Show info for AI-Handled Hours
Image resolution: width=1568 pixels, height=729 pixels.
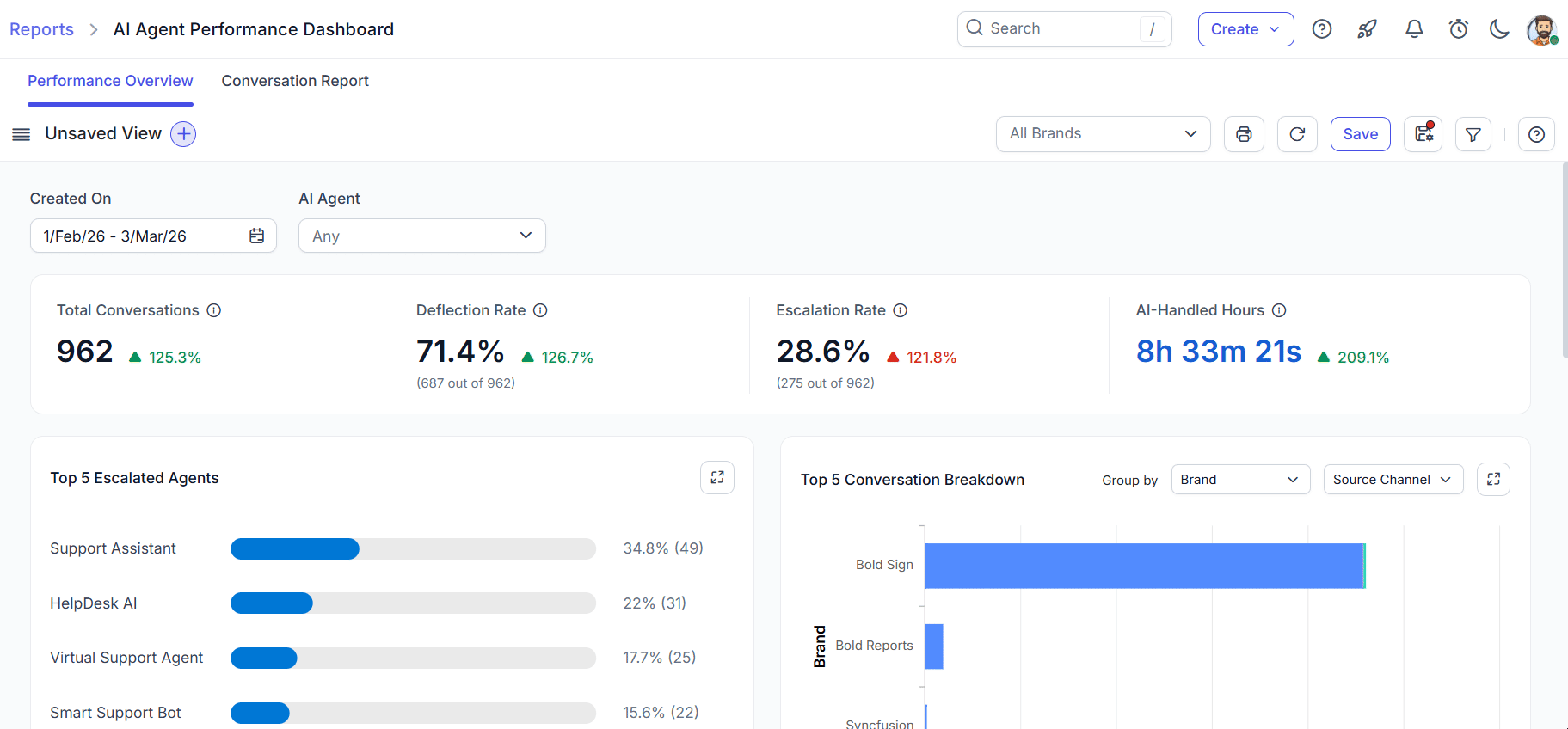[1279, 310]
